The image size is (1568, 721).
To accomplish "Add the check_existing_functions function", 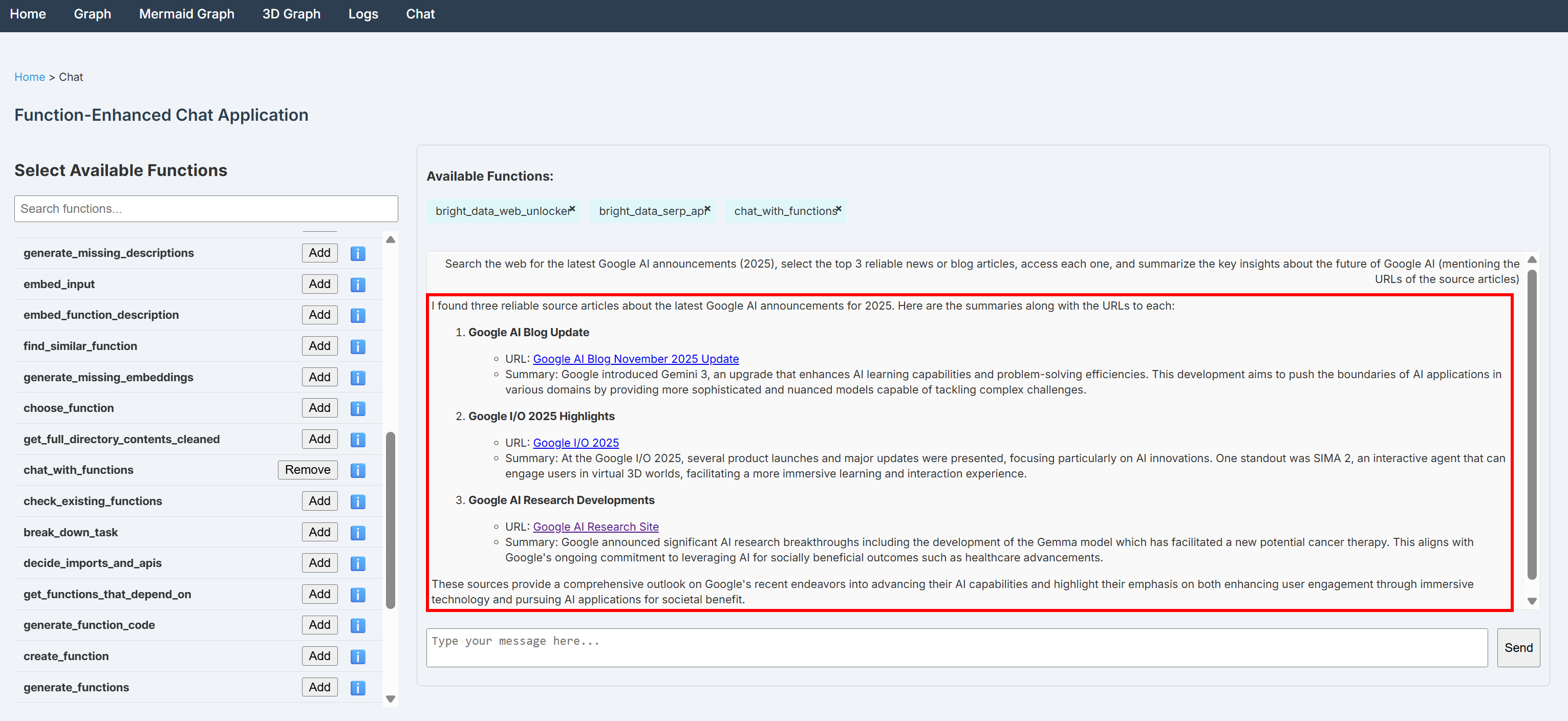I will coord(319,501).
